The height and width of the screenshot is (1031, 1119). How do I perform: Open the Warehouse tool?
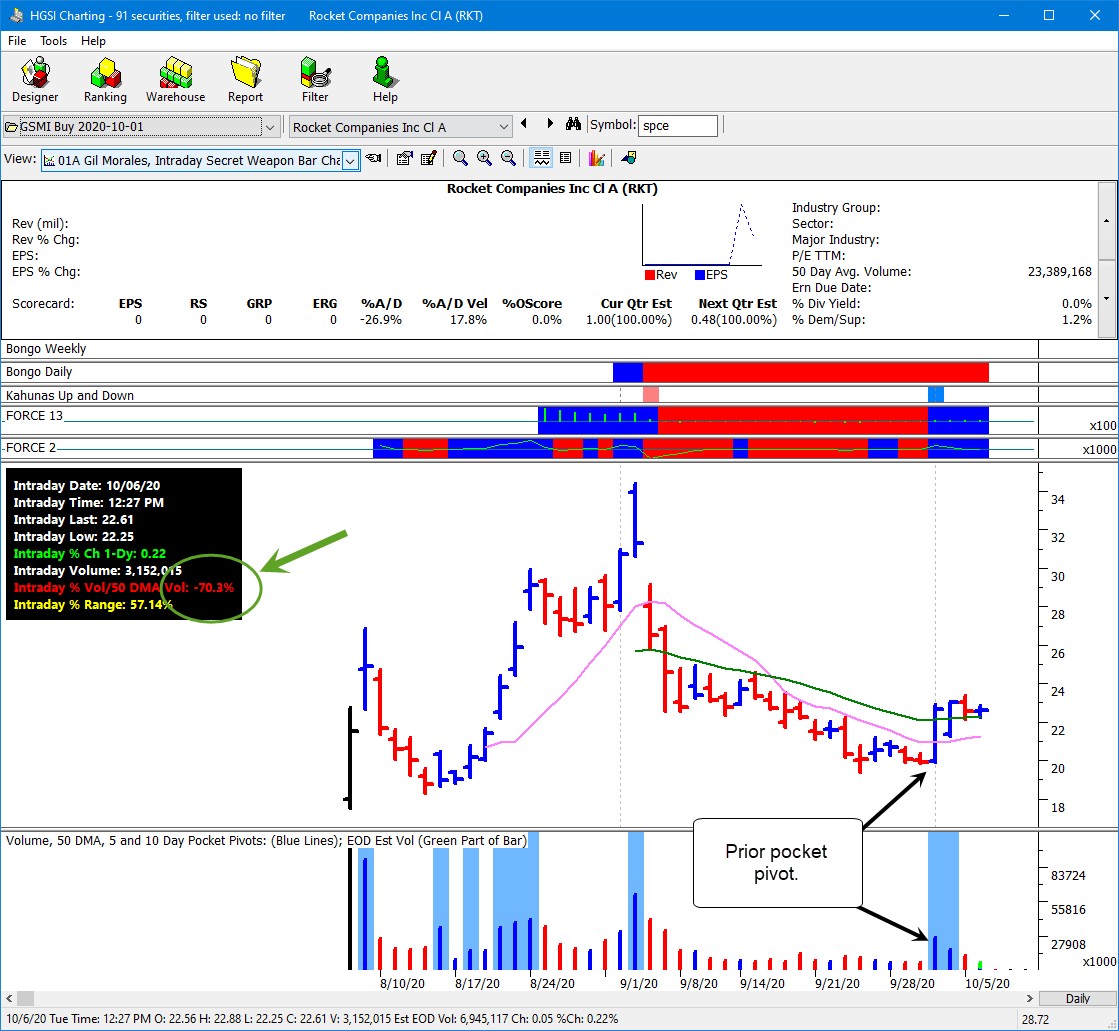[176, 80]
